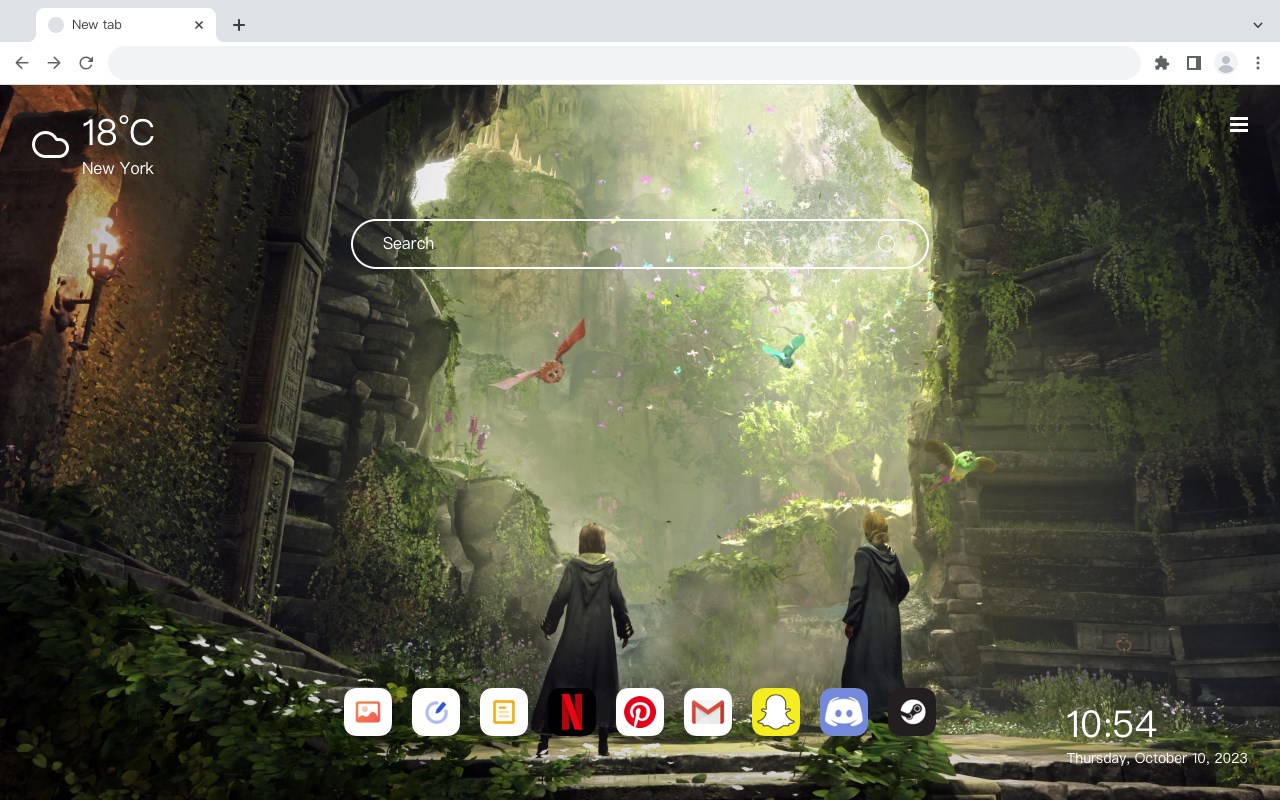Open the Gmail shortcut
This screenshot has height=800, width=1280.
pos(708,712)
